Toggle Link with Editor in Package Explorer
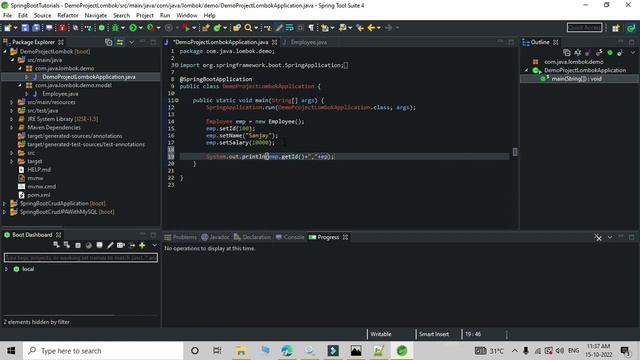640x360 pixels. pyautogui.click(x=120, y=42)
